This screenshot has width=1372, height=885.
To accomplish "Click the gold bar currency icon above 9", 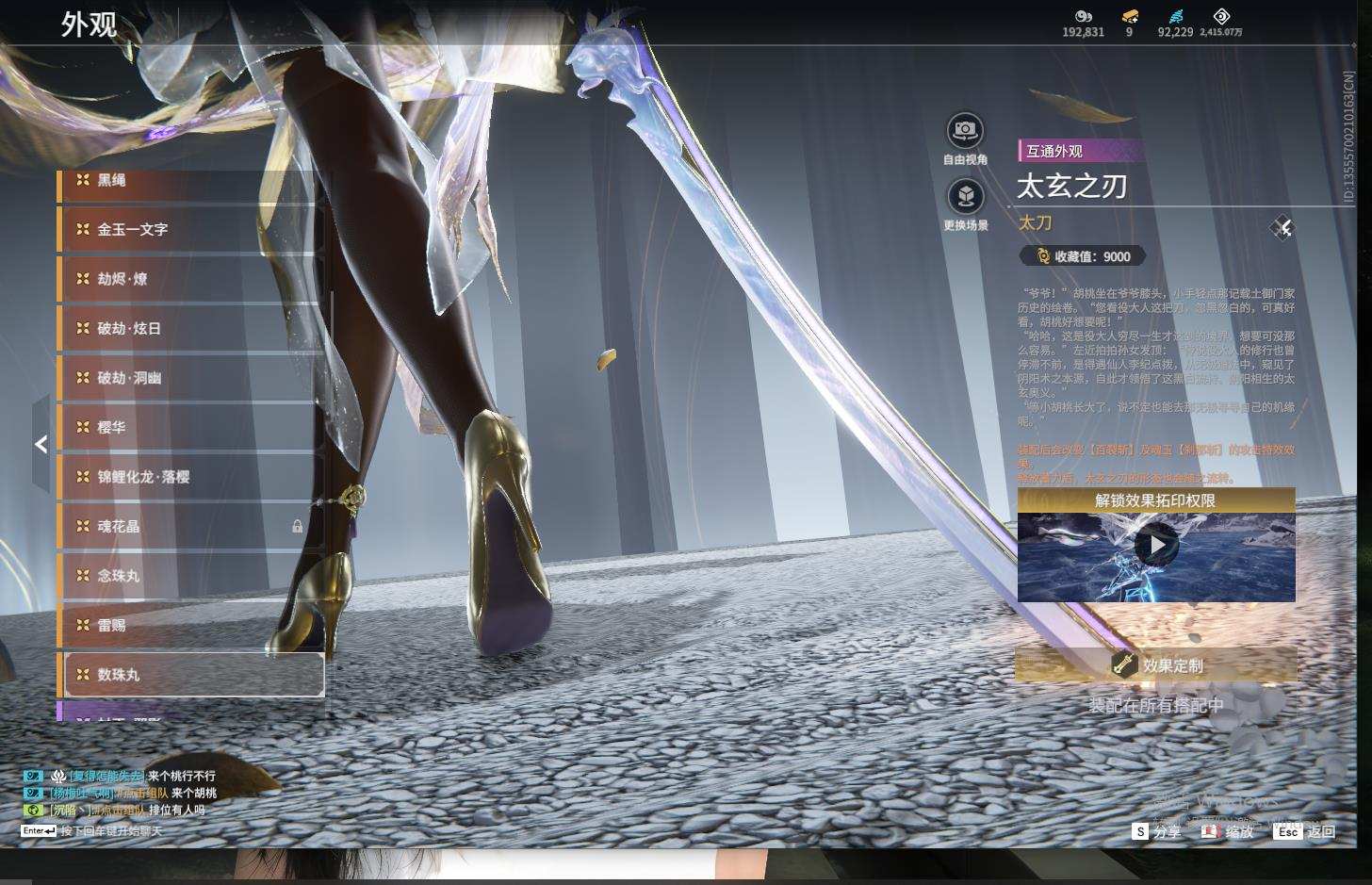I will [1130, 16].
